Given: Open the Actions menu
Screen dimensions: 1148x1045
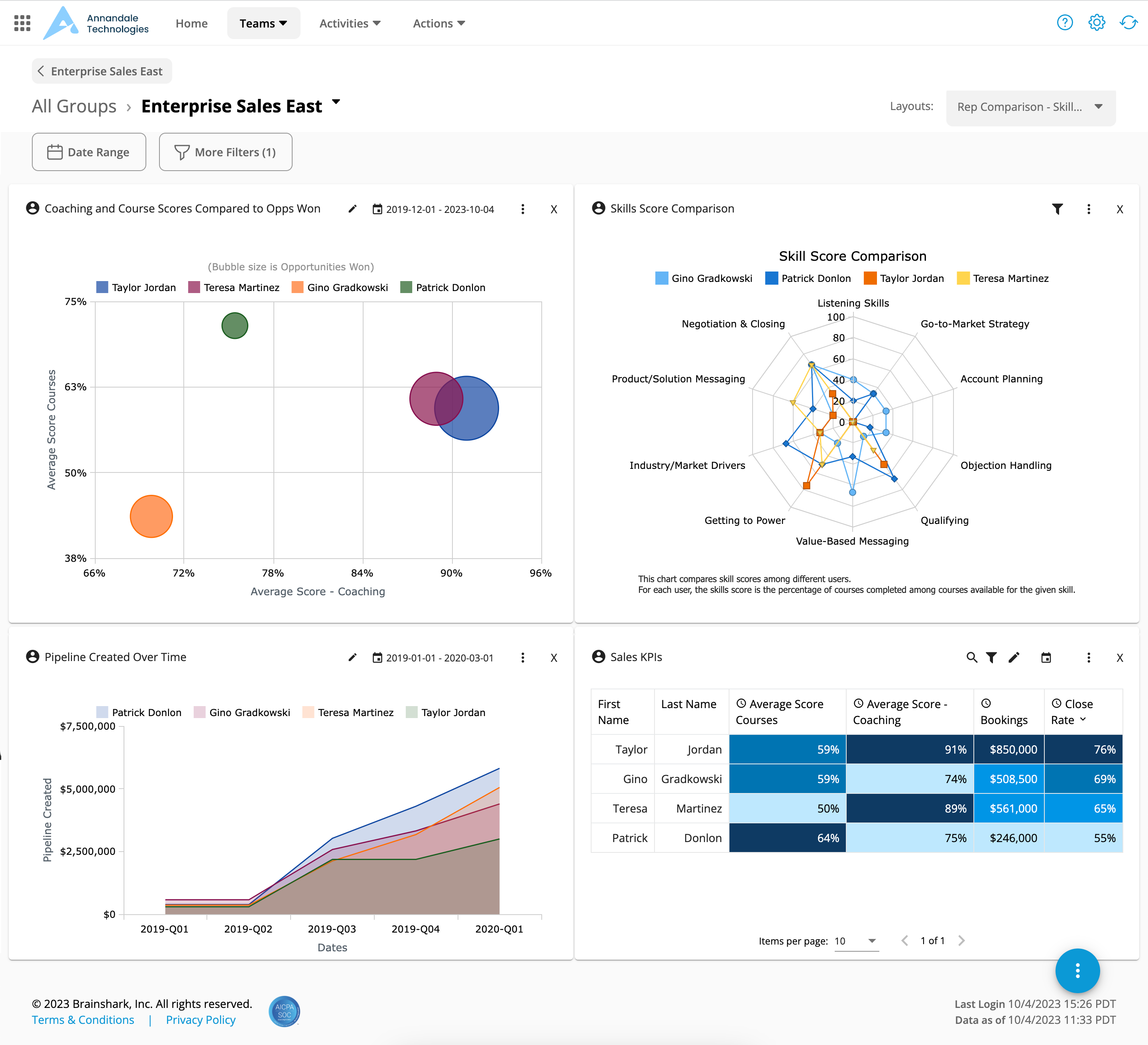Looking at the screenshot, I should click(438, 24).
